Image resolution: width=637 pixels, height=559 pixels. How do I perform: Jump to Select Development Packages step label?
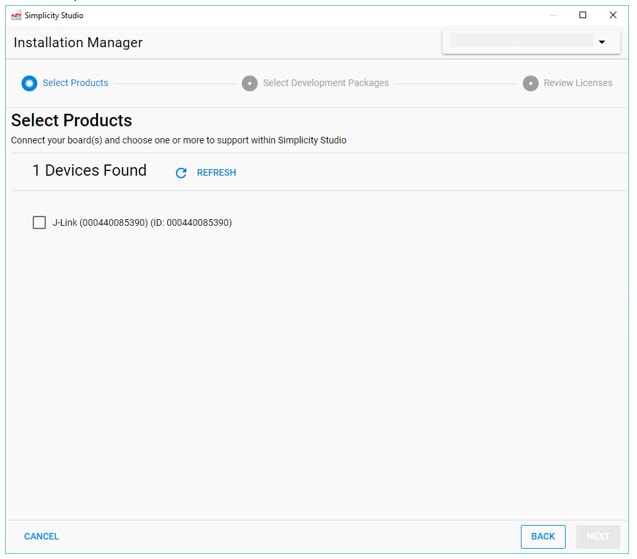pyautogui.click(x=325, y=83)
